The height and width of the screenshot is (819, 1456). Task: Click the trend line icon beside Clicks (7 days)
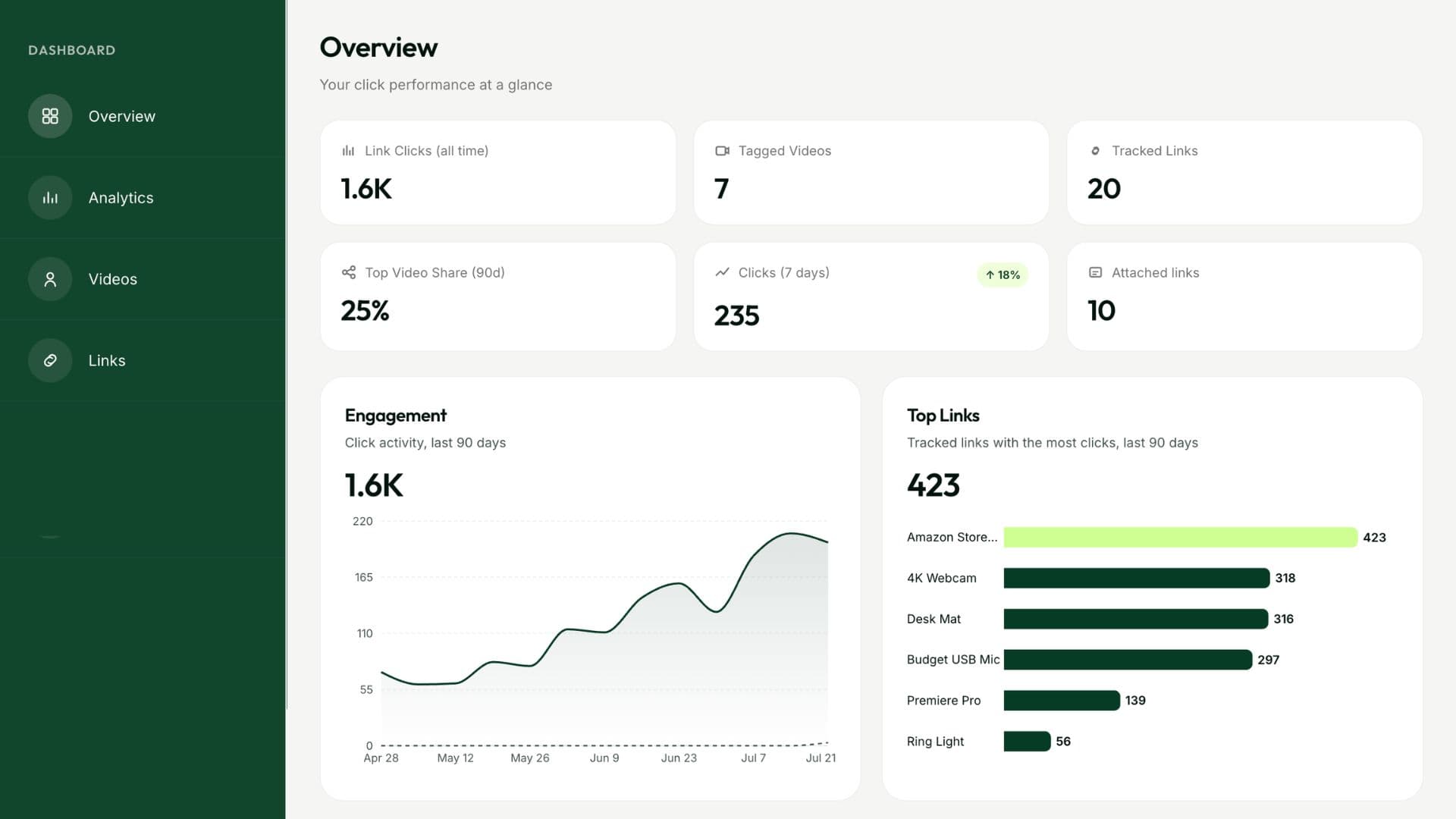(722, 272)
